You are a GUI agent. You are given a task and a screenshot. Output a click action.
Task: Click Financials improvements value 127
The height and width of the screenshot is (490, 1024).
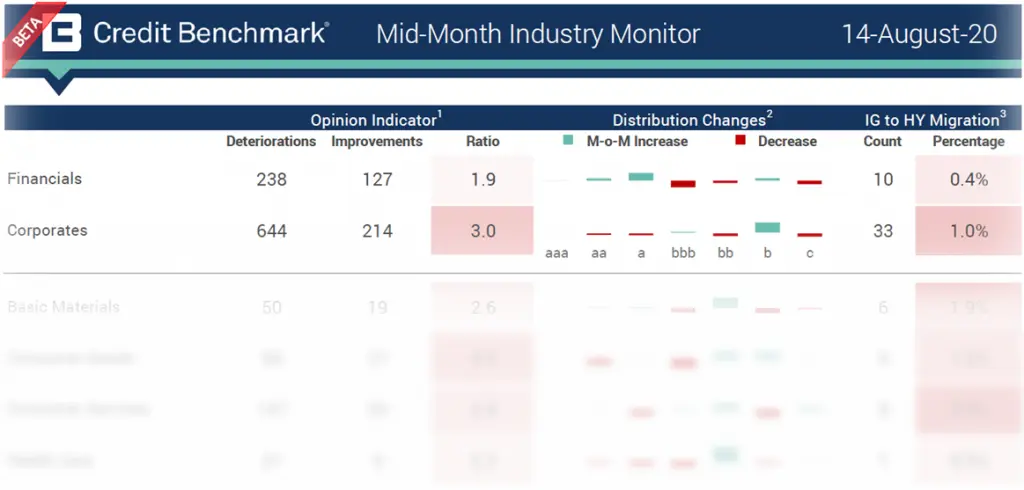377,179
